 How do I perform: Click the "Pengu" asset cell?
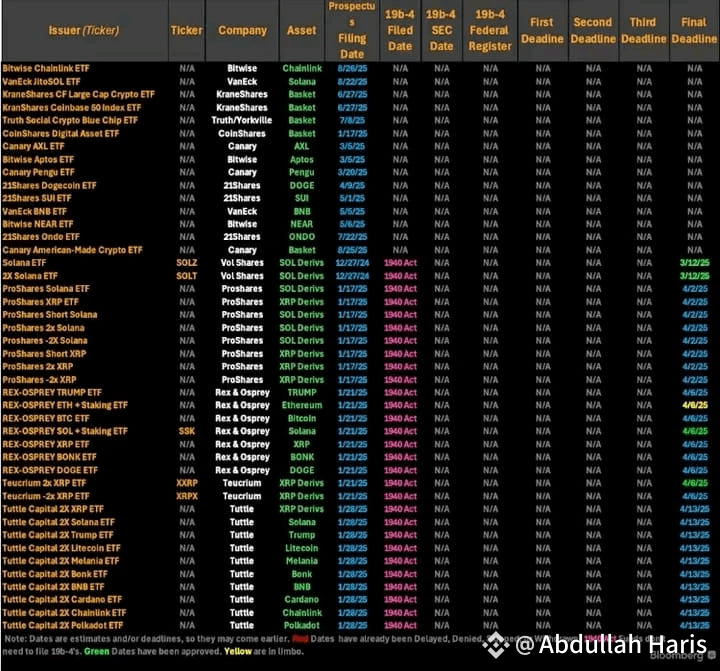[x=302, y=172]
